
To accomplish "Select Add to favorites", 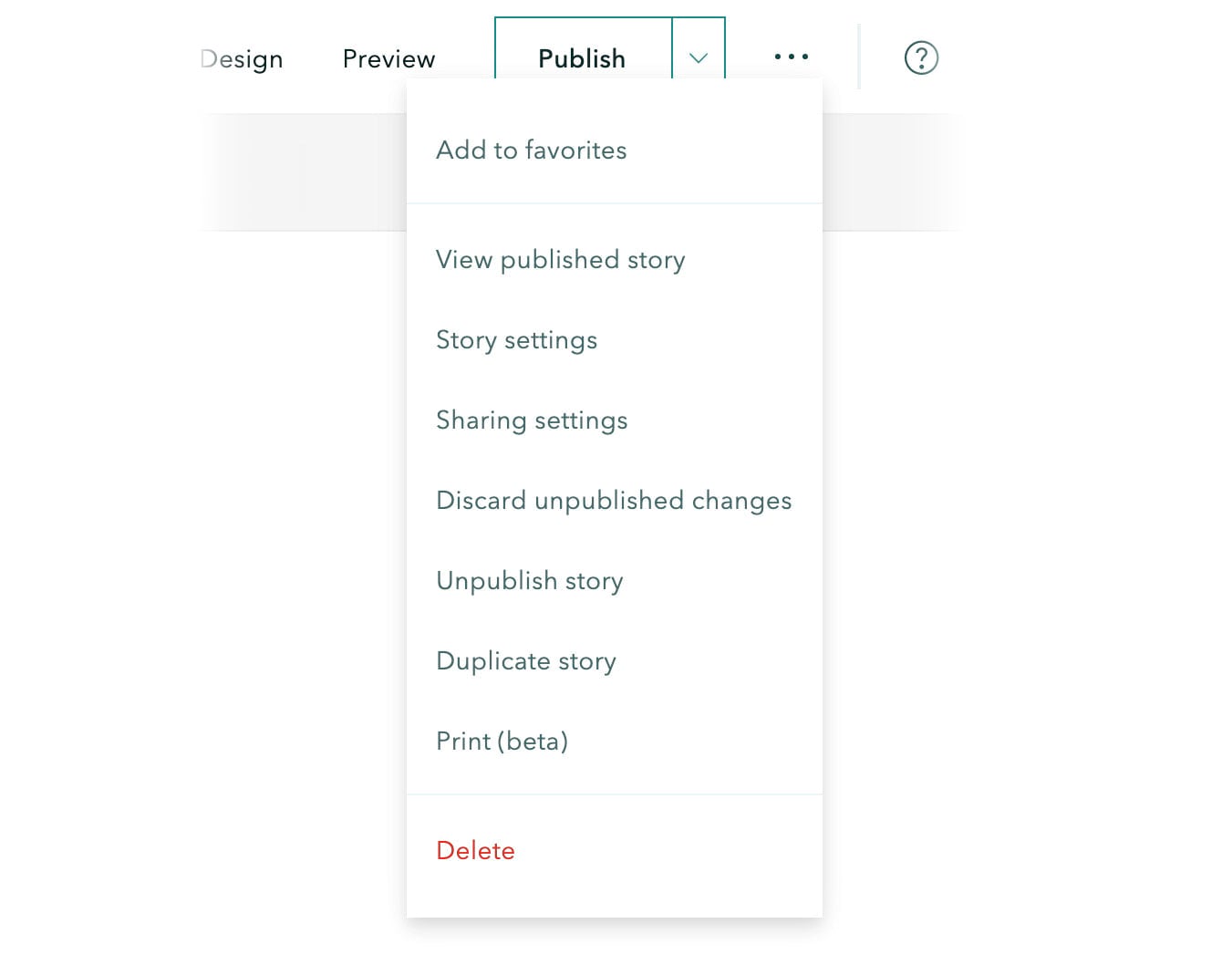I will point(532,150).
